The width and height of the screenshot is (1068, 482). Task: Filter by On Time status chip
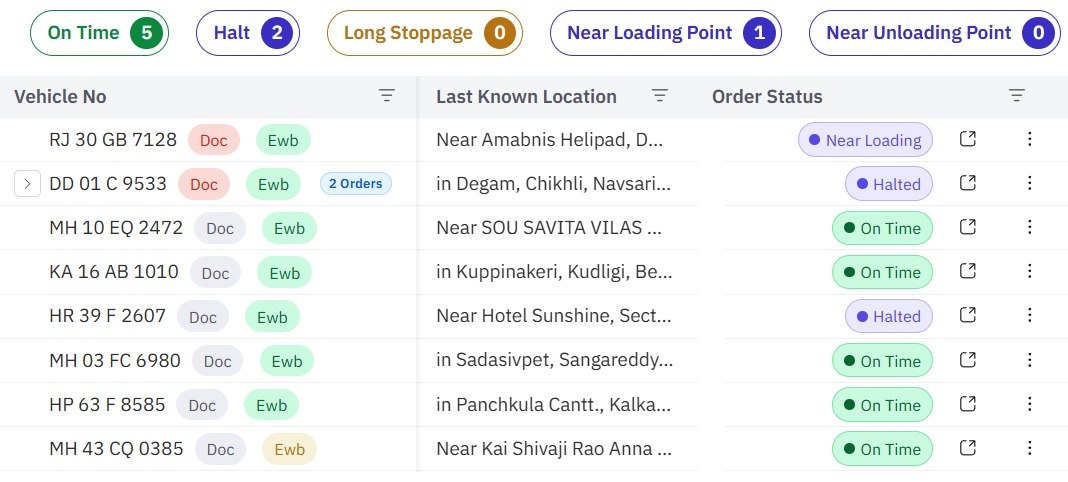pos(99,33)
